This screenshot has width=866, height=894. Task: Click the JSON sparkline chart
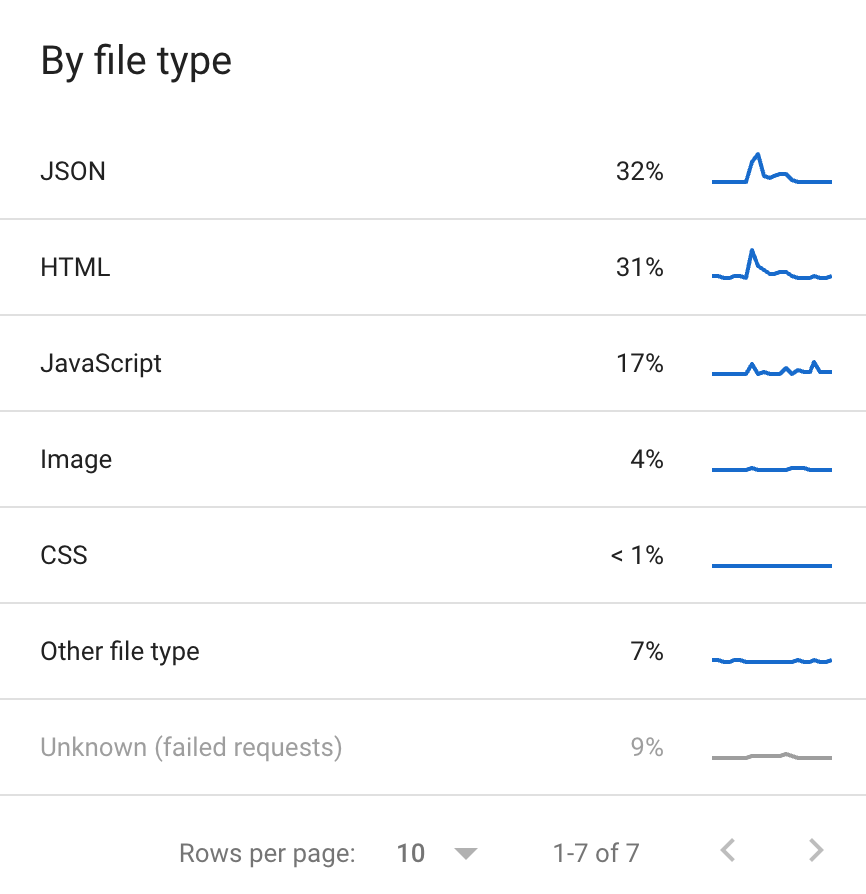pyautogui.click(x=771, y=170)
